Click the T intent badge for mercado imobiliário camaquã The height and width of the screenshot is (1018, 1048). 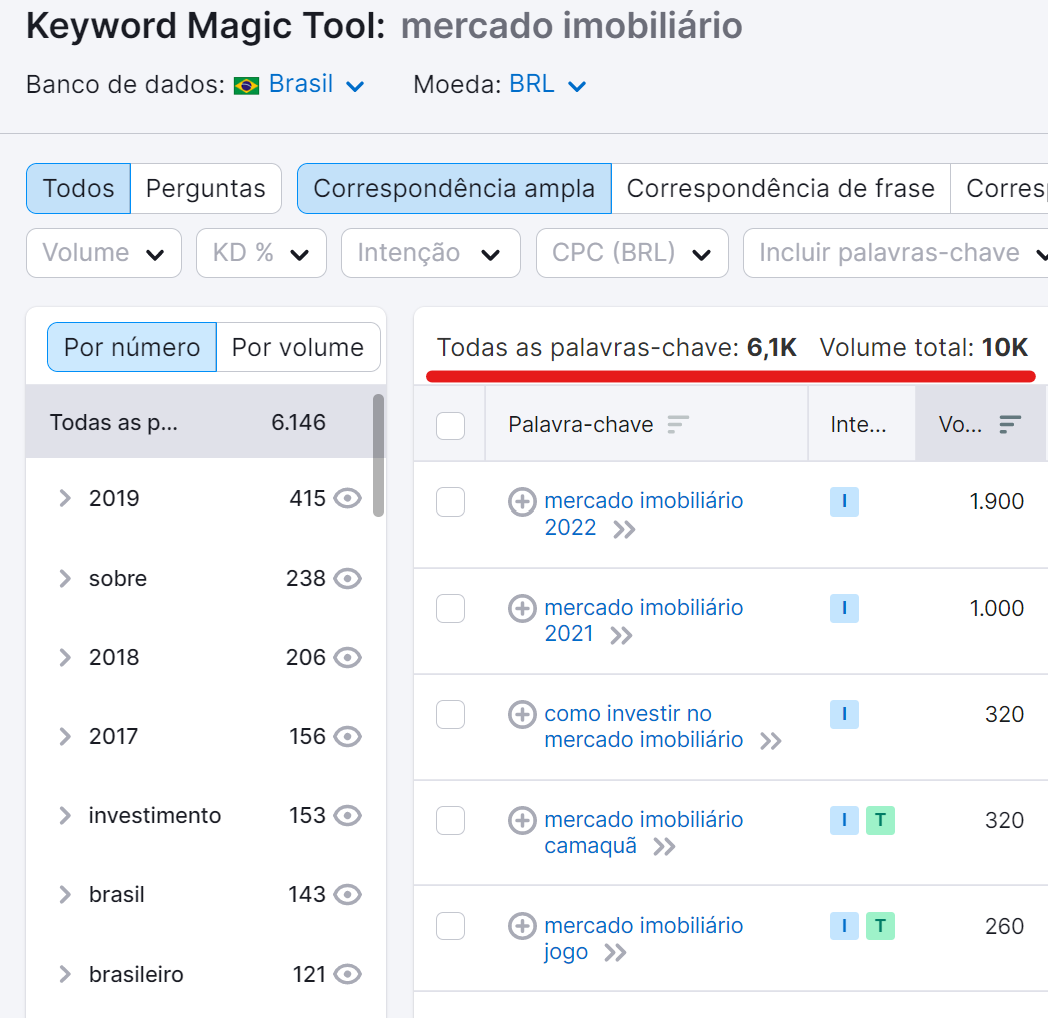880,820
